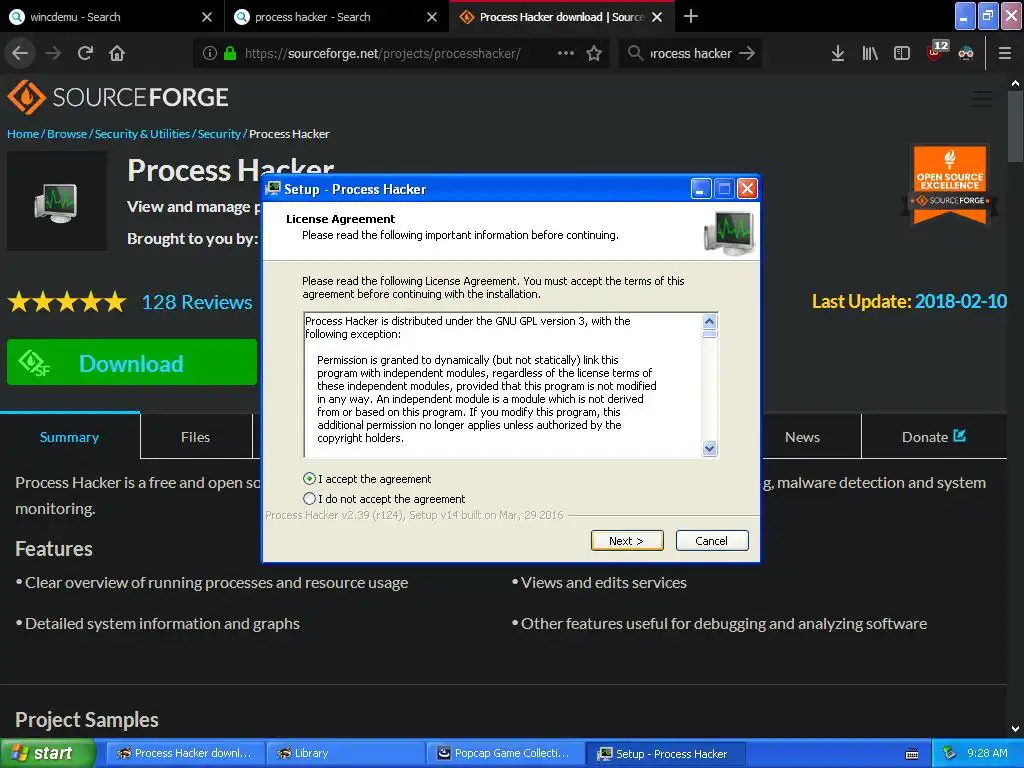The height and width of the screenshot is (768, 1024).
Task: Go back with the browser back arrow
Action: coord(20,53)
